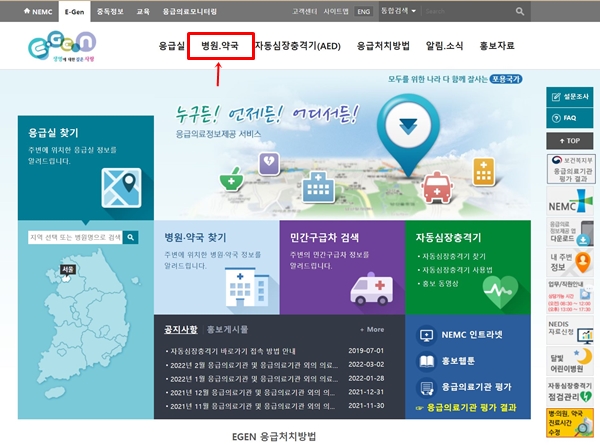Click the NEMC side banner

(570, 201)
